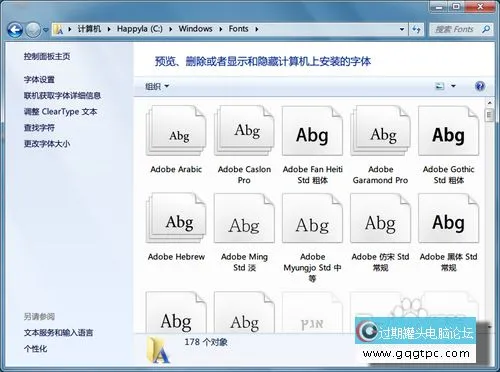The image size is (500, 372).
Task: Expand the chevron after Happyla (C:)
Action: (x=170, y=29)
